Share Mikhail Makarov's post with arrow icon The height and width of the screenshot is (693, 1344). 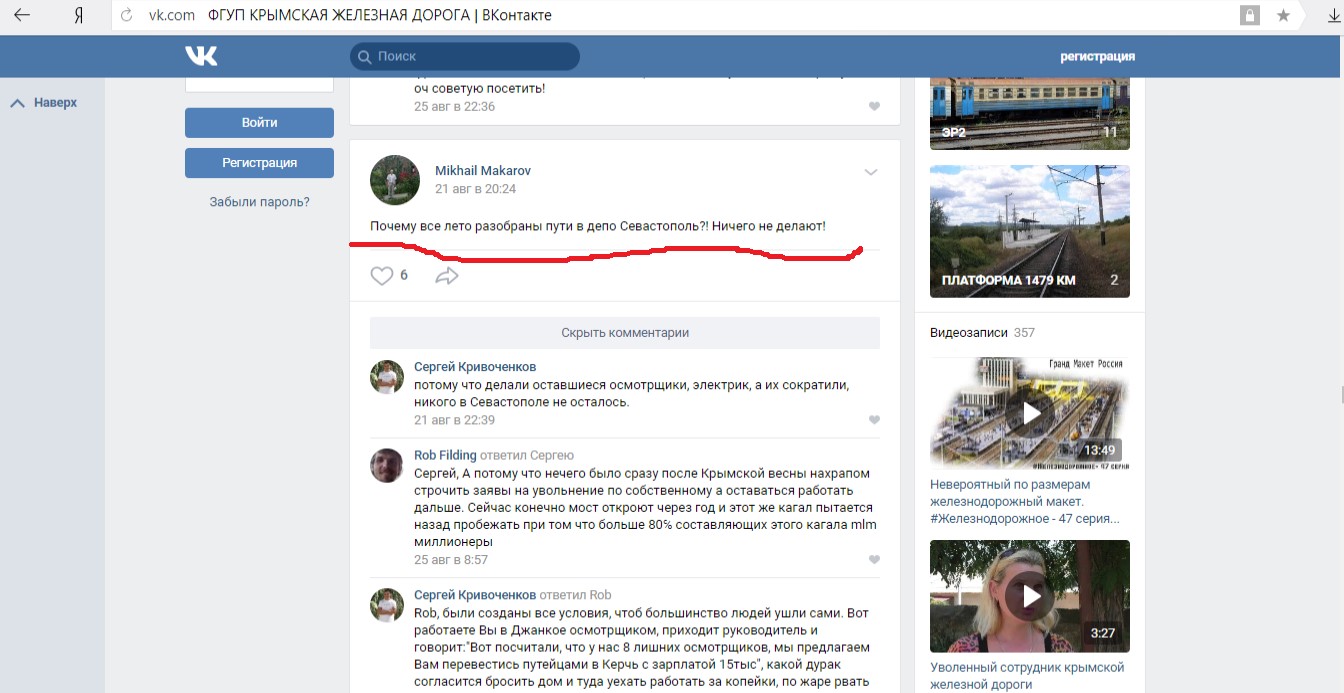pyautogui.click(x=447, y=276)
